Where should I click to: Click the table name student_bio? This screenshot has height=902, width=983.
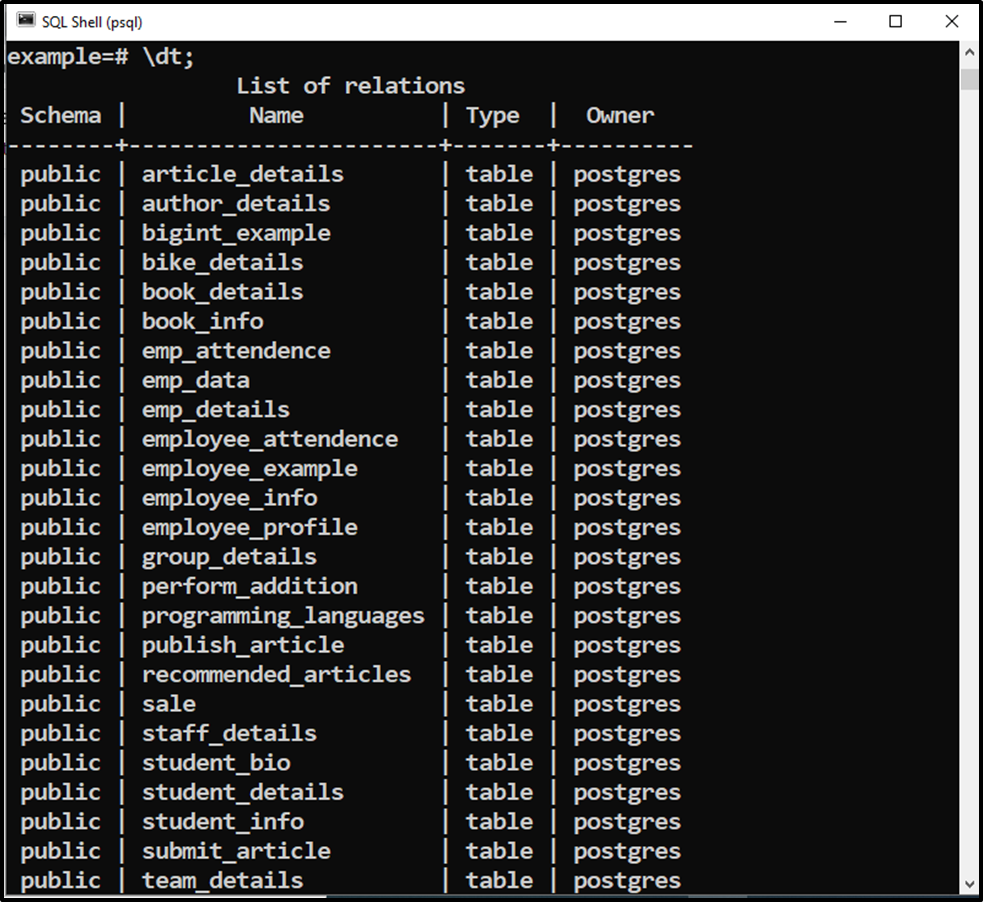coord(216,762)
